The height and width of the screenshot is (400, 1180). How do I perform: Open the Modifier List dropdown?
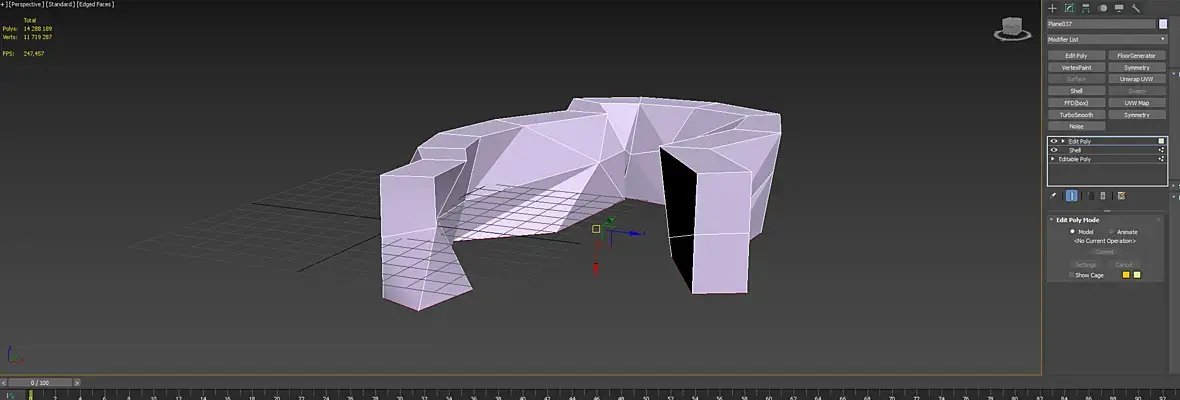[1107, 39]
